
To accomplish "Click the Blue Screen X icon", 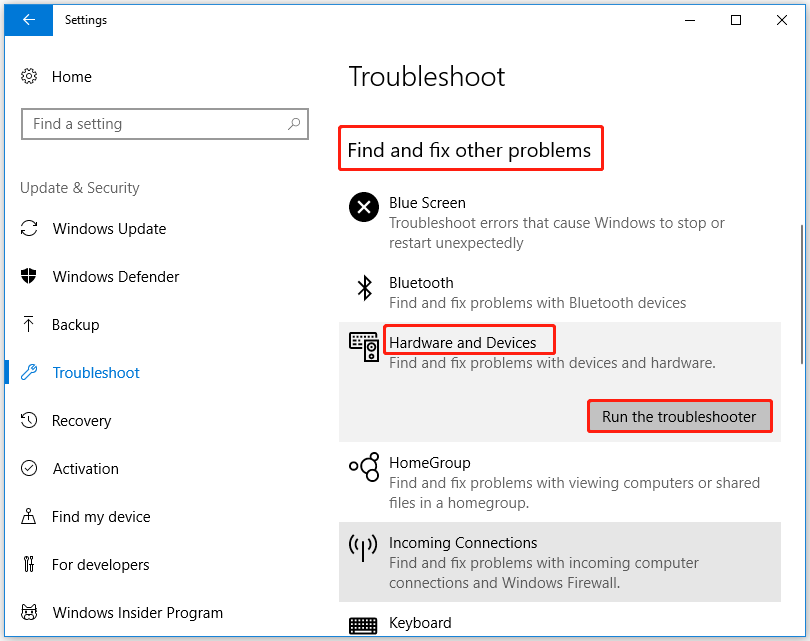I will tap(363, 208).
